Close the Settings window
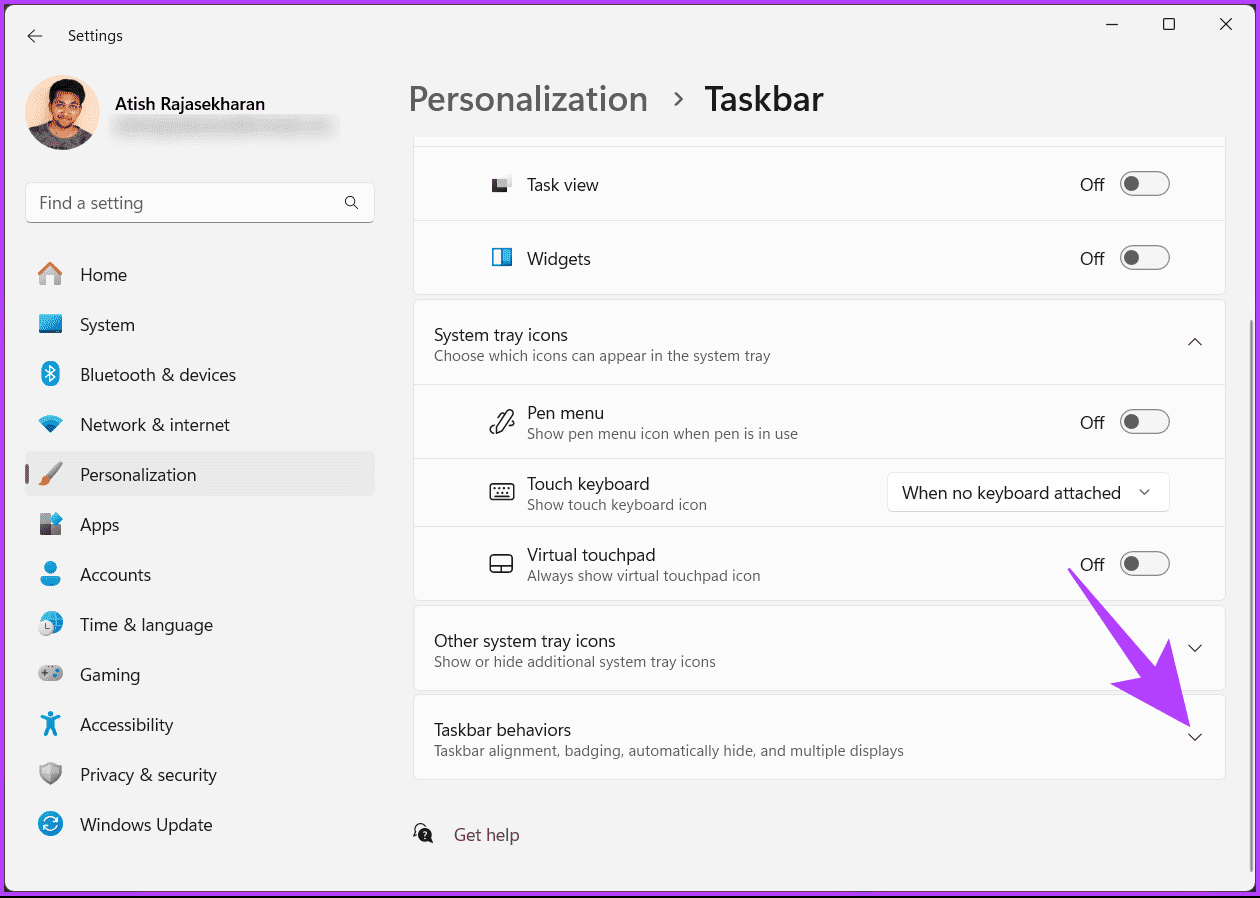The width and height of the screenshot is (1260, 898). [x=1226, y=25]
